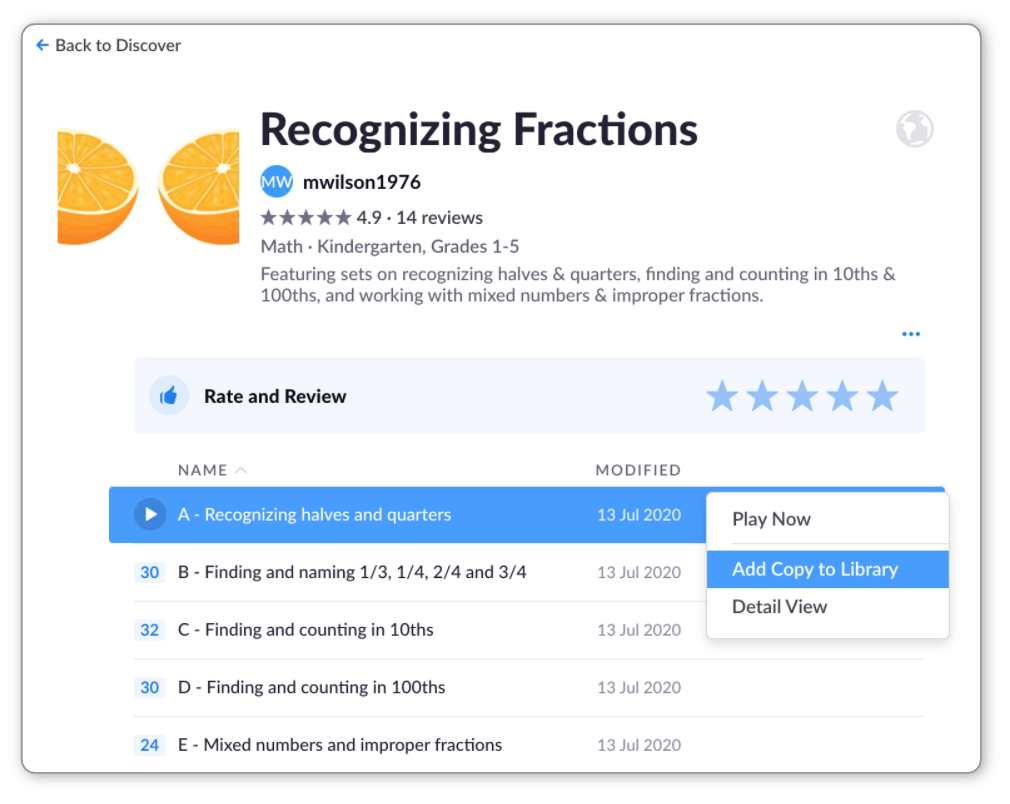Click the MW user avatar
Viewport: 1010px width, 804px height.
point(276,182)
